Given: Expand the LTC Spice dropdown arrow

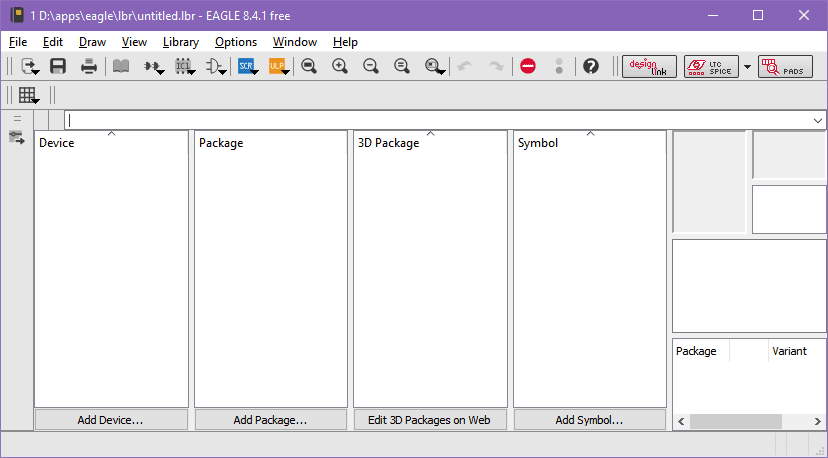Looking at the screenshot, I should pyautogui.click(x=747, y=67).
